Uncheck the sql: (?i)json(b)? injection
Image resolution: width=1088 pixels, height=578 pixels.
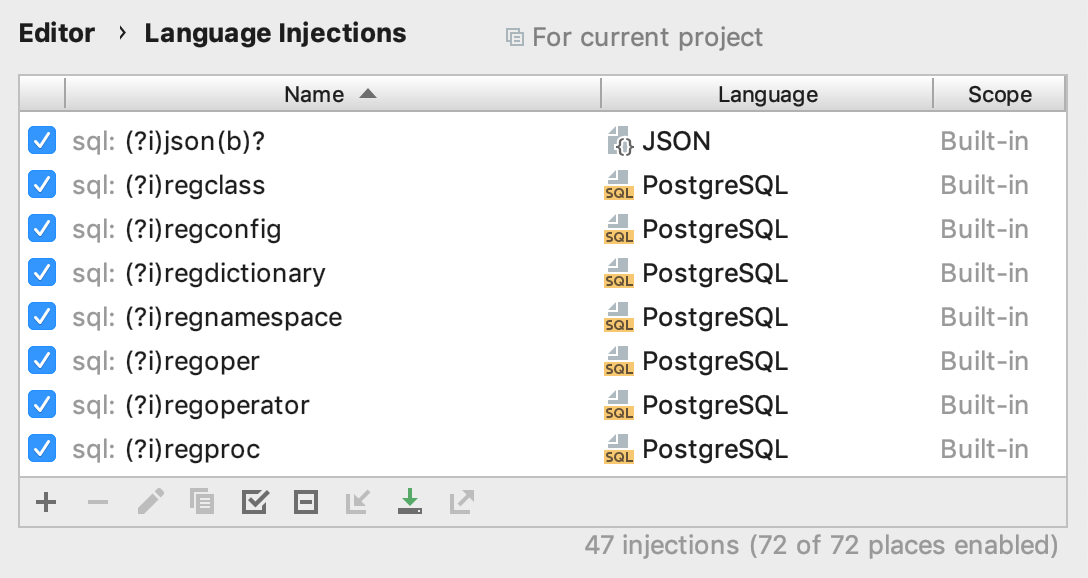click(41, 141)
